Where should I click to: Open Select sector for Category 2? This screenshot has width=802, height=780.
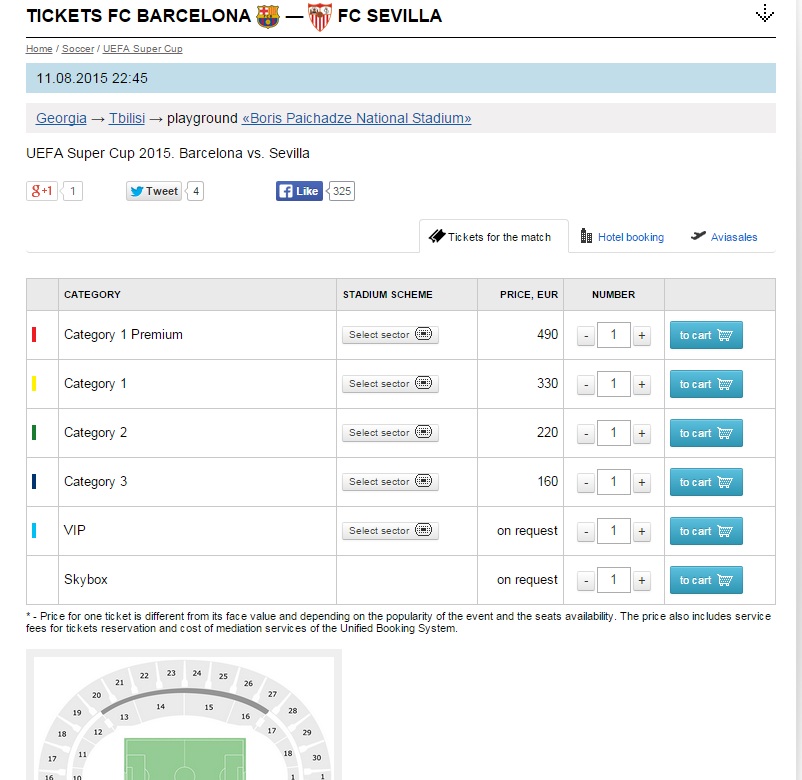390,433
